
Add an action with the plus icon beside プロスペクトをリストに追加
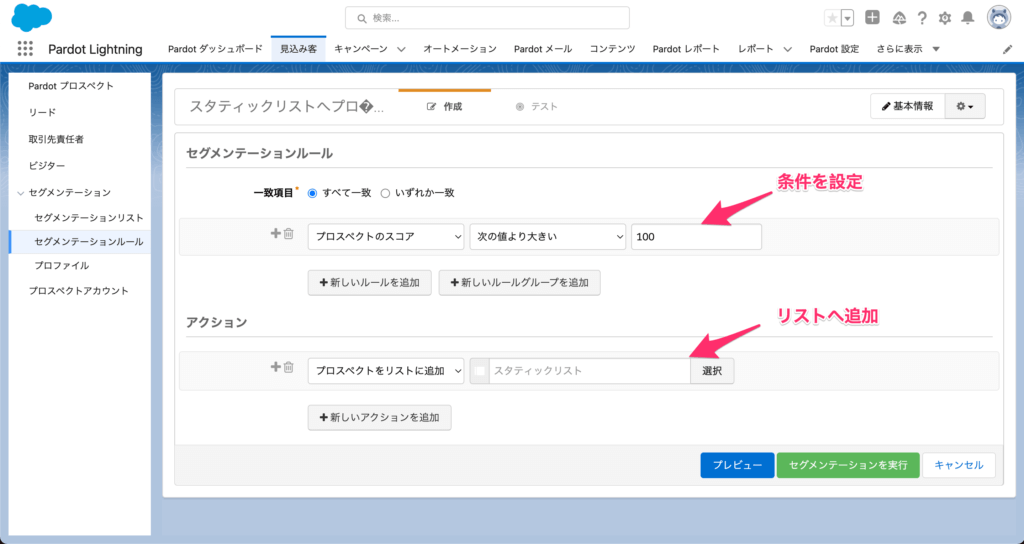coord(276,367)
